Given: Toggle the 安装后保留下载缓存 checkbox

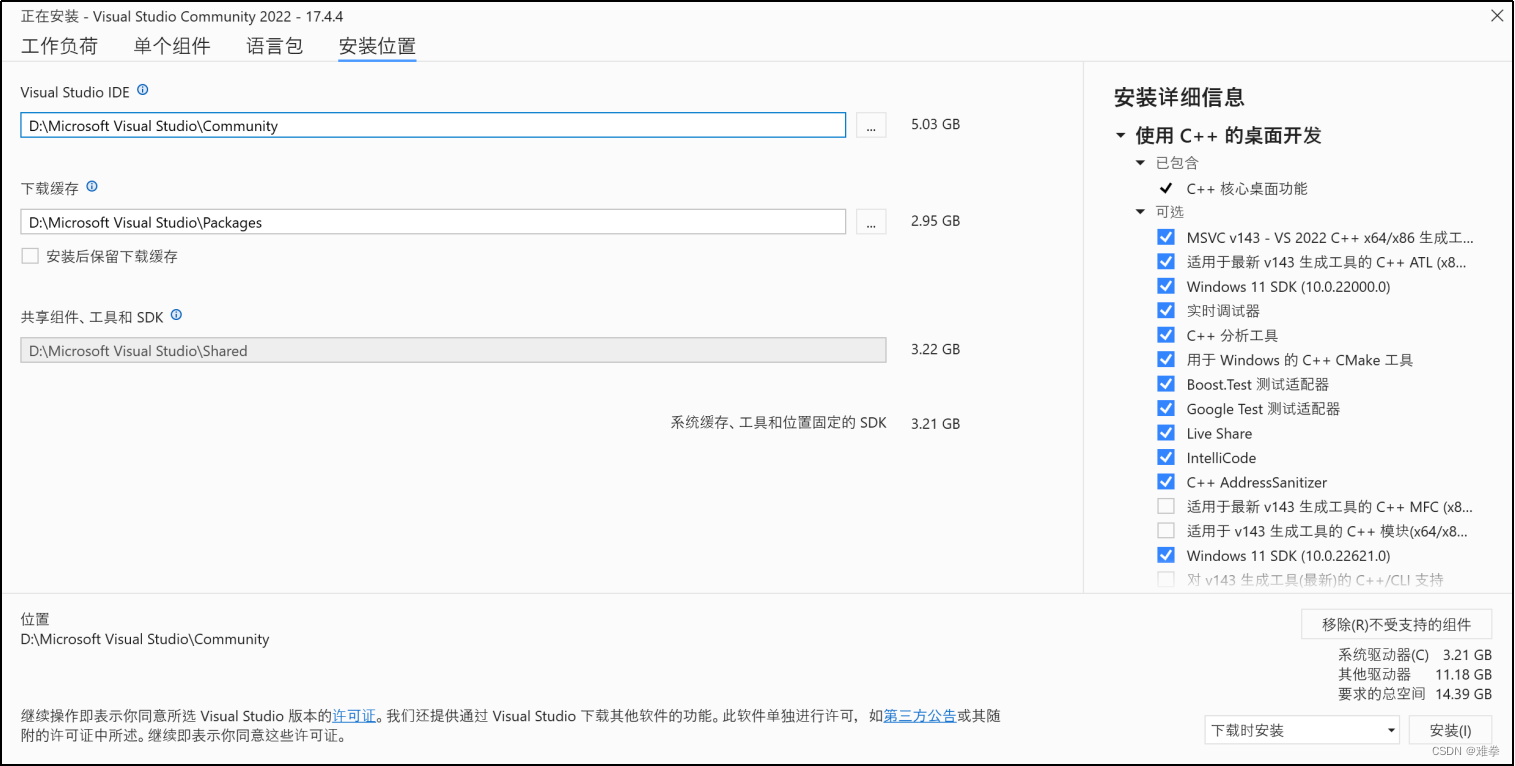Looking at the screenshot, I should point(30,256).
